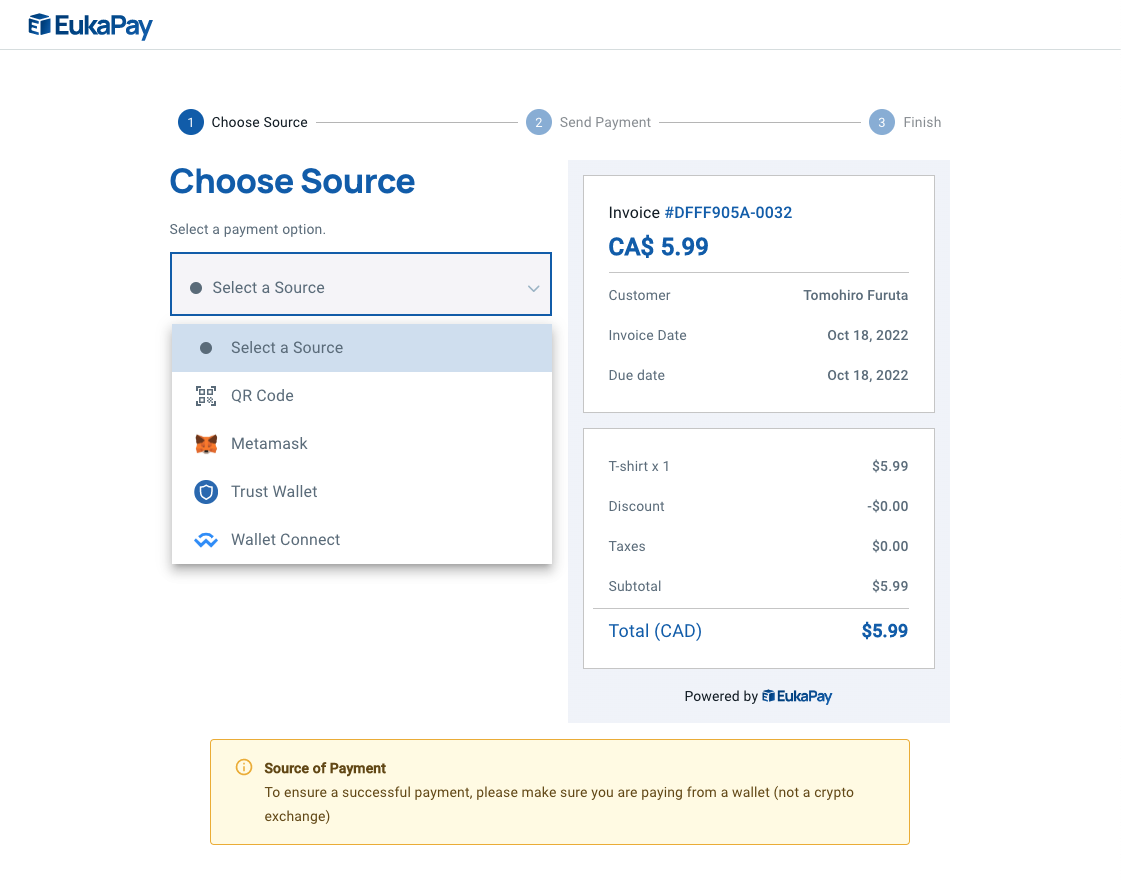This screenshot has height=880, width=1121.
Task: Choose Metamask as payment source
Action: click(x=362, y=444)
